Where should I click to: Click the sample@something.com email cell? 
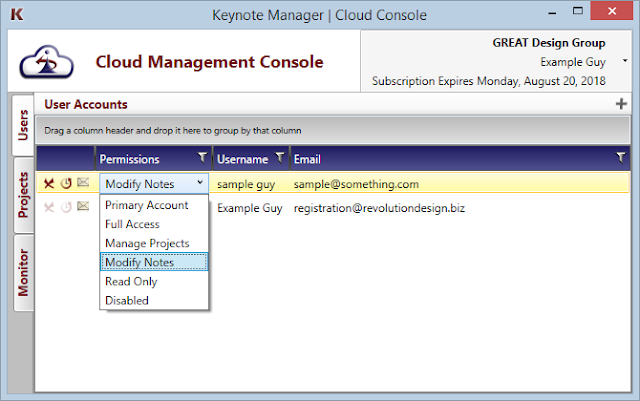click(x=356, y=184)
